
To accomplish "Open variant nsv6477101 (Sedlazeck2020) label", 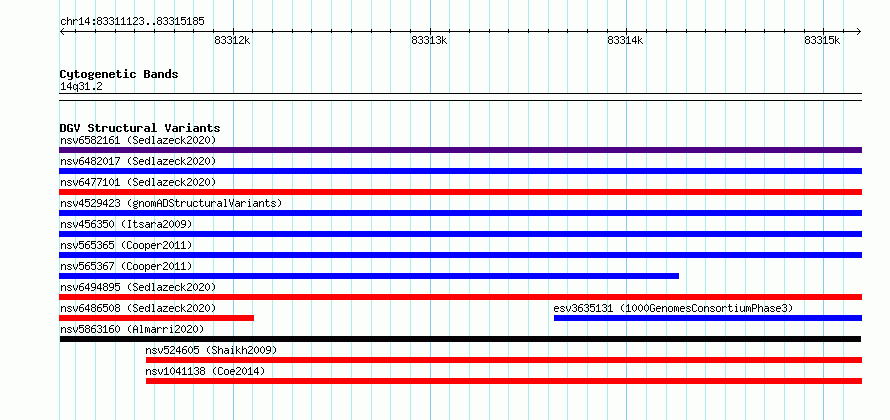I will [138, 182].
